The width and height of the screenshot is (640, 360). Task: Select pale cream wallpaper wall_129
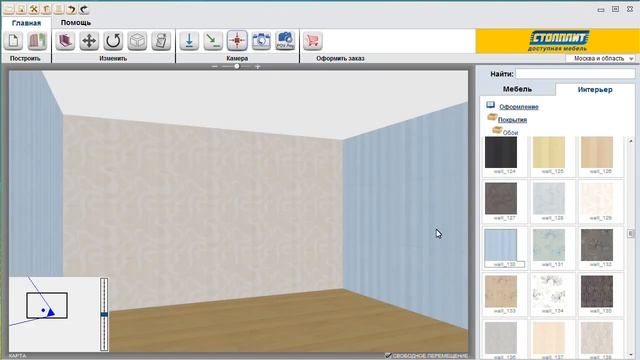pyautogui.click(x=597, y=198)
